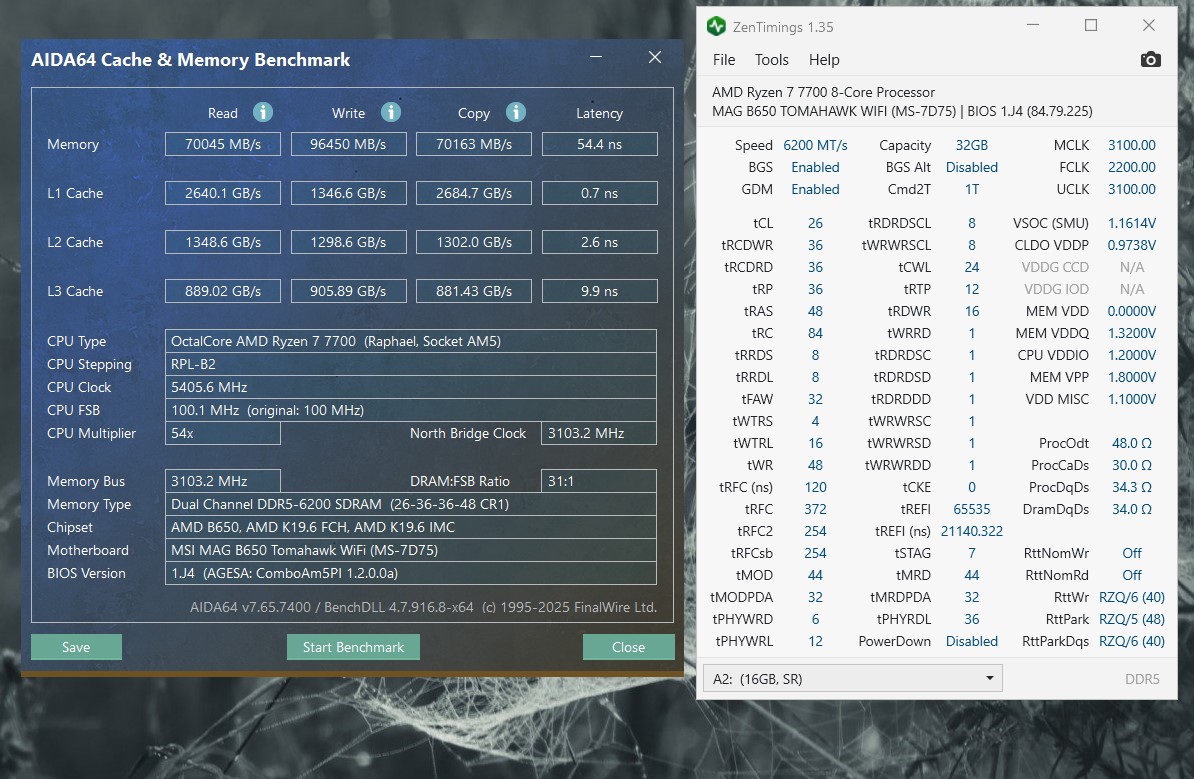Click the Read info icon in AIDA64
Image resolution: width=1194 pixels, height=779 pixels.
coord(263,113)
